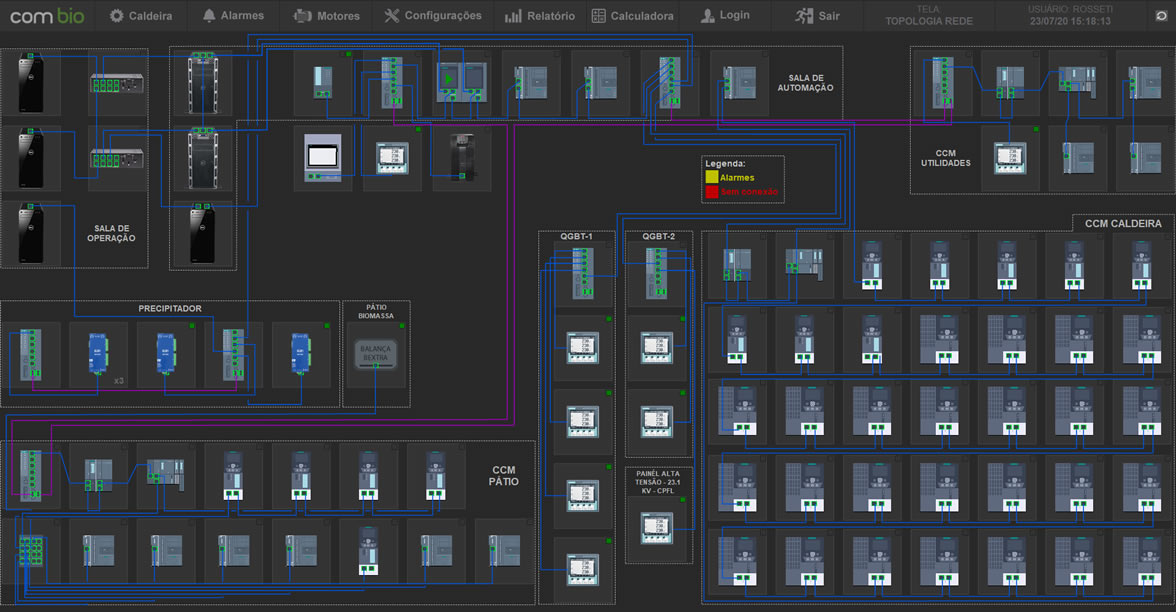Select the network switch in QGBT-1

coord(583,273)
